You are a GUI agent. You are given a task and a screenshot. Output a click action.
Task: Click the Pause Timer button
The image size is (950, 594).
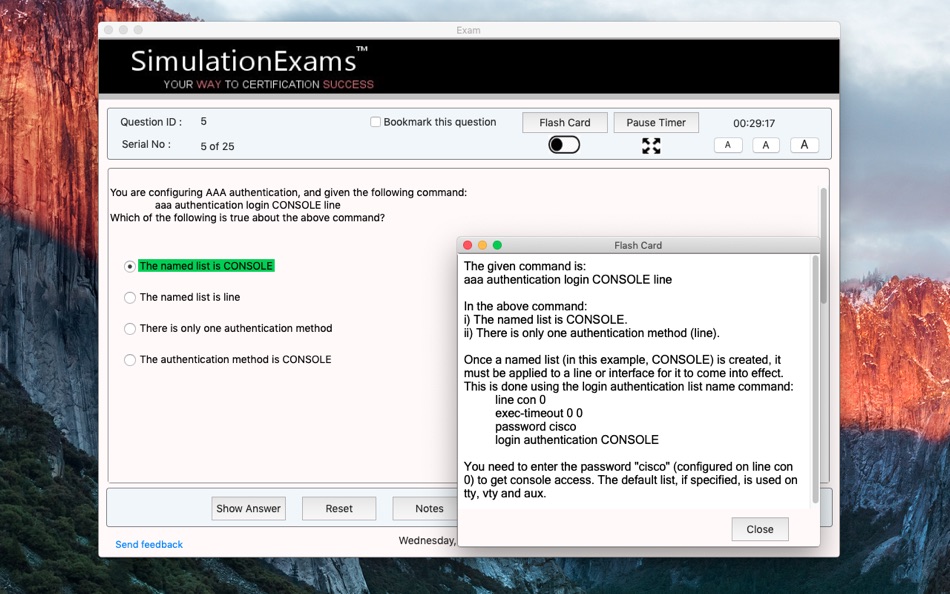(656, 122)
